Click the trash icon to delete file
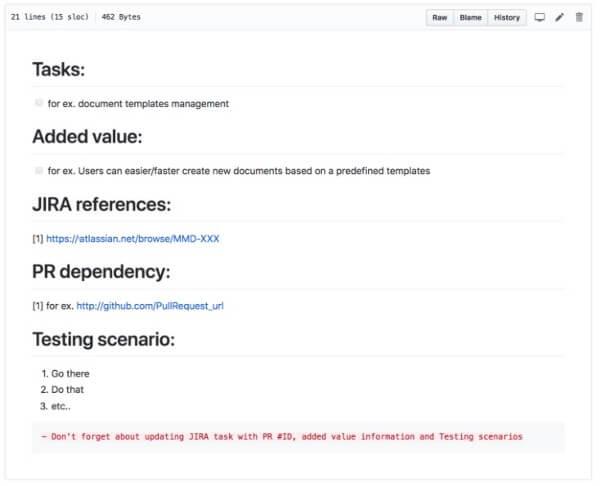Image resolution: width=600 pixels, height=486 pixels. tap(579, 17)
